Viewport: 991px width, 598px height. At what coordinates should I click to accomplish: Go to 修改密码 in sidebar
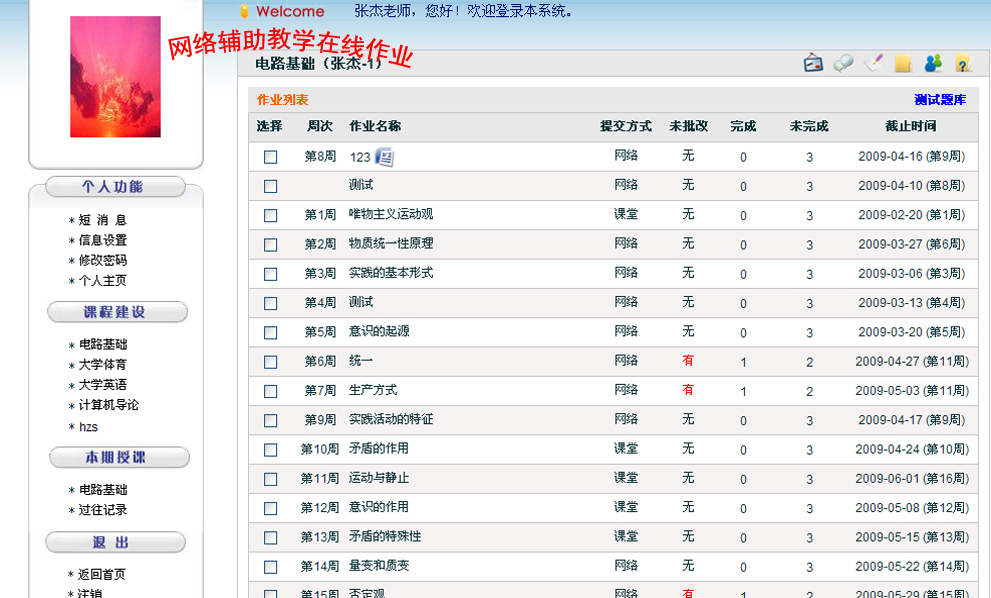coord(102,260)
